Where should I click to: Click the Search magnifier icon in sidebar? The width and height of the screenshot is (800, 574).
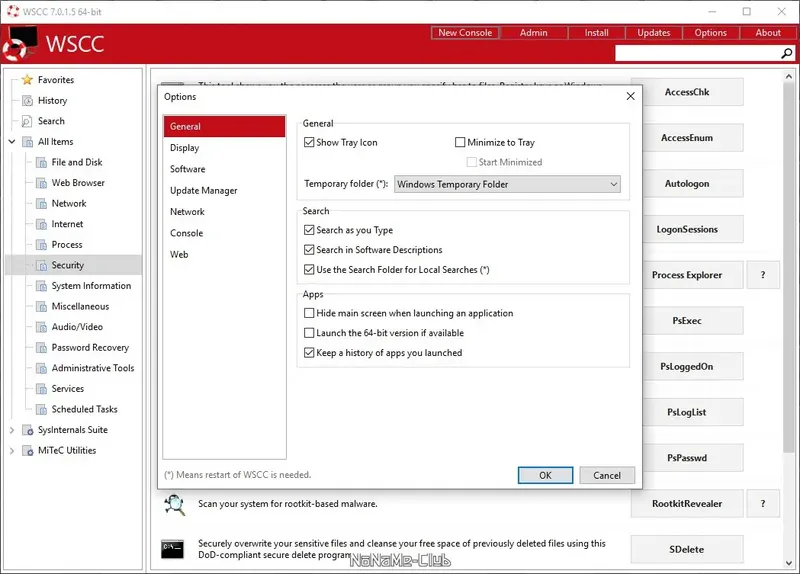point(28,121)
